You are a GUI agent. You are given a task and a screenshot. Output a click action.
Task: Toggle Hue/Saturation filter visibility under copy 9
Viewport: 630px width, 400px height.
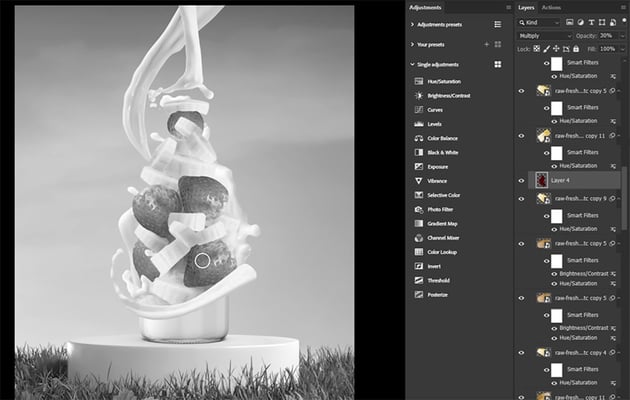tap(554, 229)
